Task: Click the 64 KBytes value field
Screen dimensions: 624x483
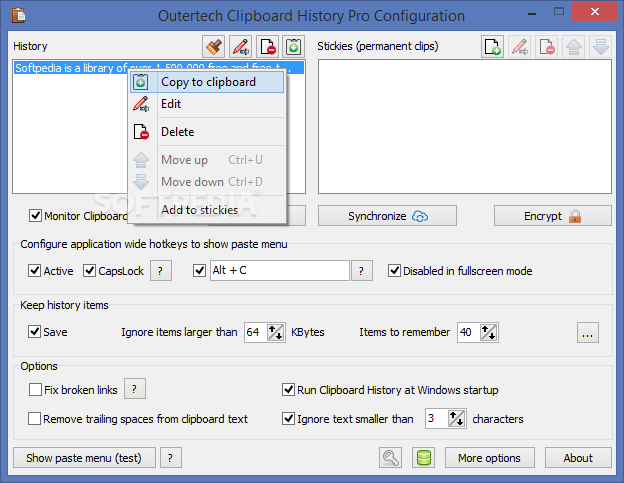Action: [255, 332]
